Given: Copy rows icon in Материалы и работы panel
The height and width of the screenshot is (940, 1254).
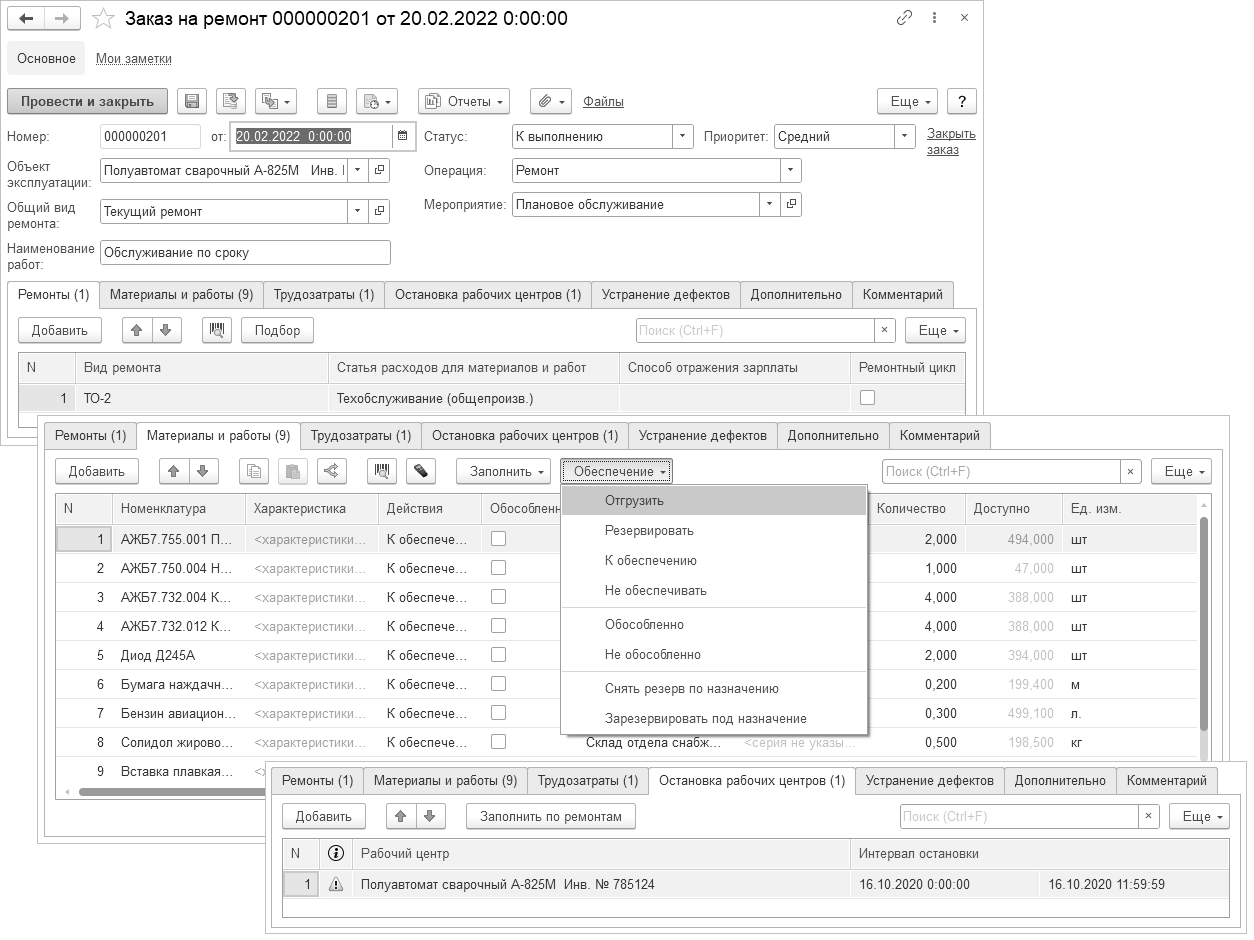Looking at the screenshot, I should pos(255,471).
